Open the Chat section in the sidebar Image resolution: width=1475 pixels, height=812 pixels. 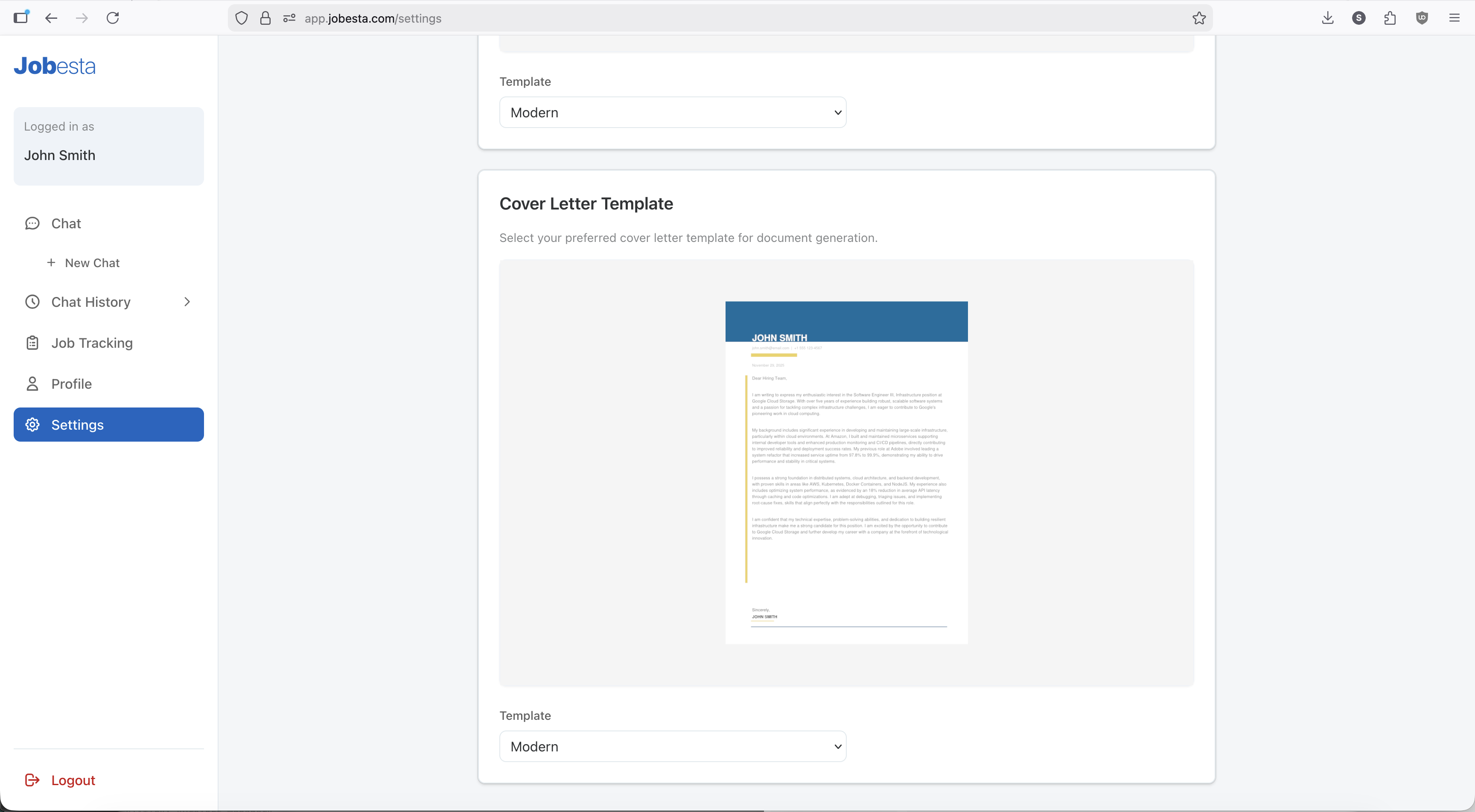click(x=65, y=223)
